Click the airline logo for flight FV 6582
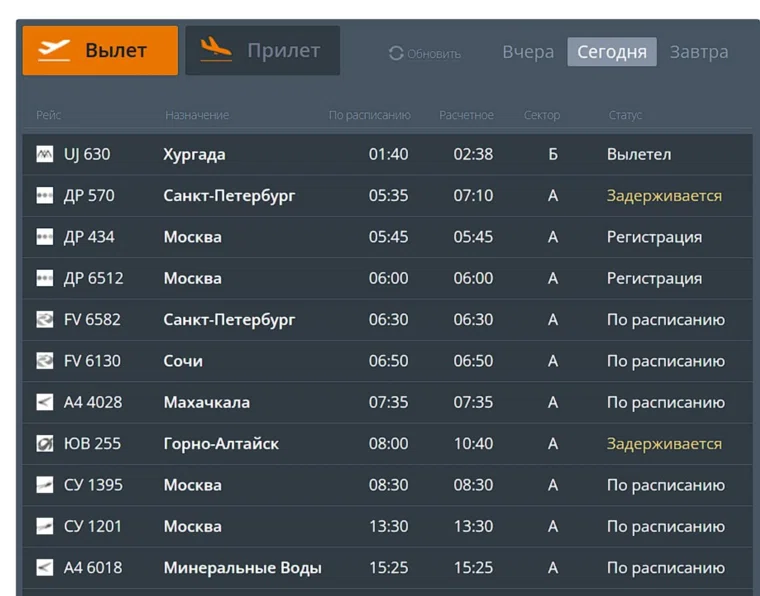Viewport: 760px width, 596px height. coord(44,320)
